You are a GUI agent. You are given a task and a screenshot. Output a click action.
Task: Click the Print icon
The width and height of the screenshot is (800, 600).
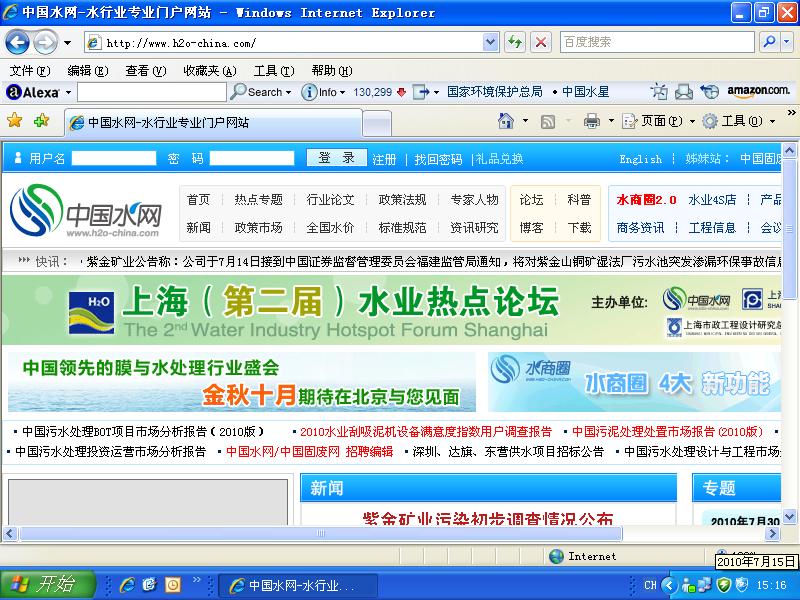tap(592, 121)
